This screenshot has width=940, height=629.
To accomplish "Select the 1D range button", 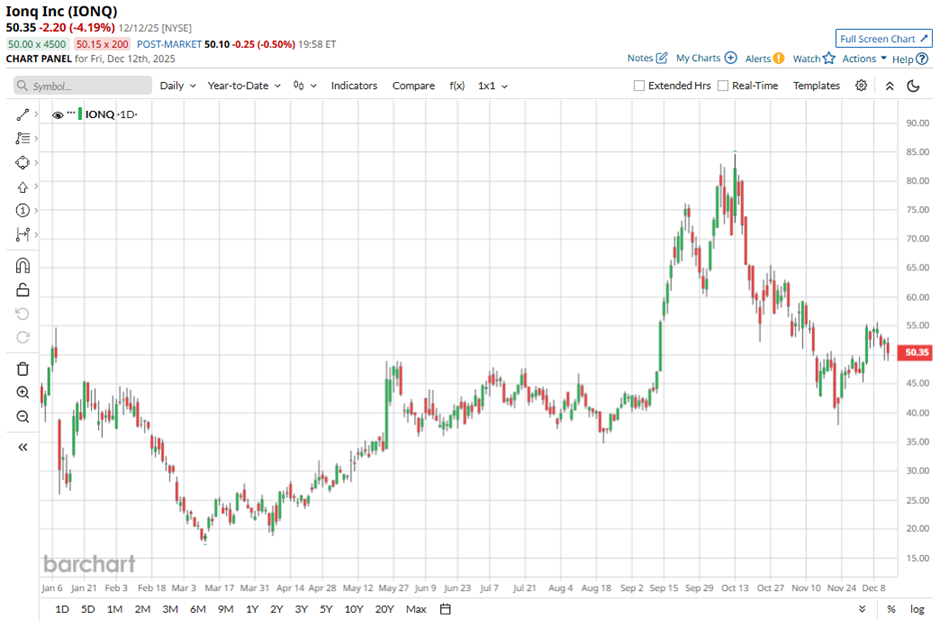I will point(62,609).
